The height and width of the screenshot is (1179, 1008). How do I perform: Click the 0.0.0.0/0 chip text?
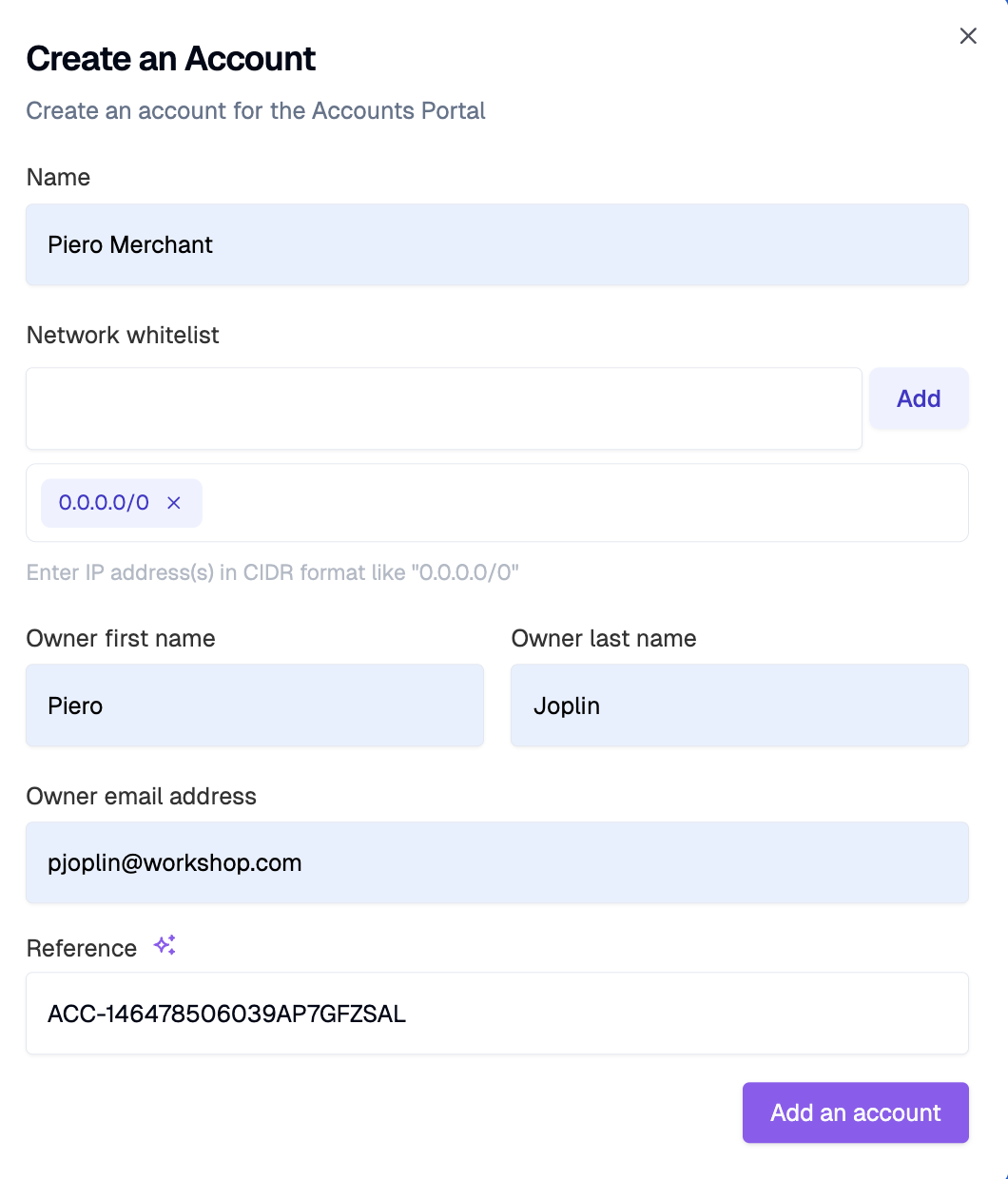104,503
